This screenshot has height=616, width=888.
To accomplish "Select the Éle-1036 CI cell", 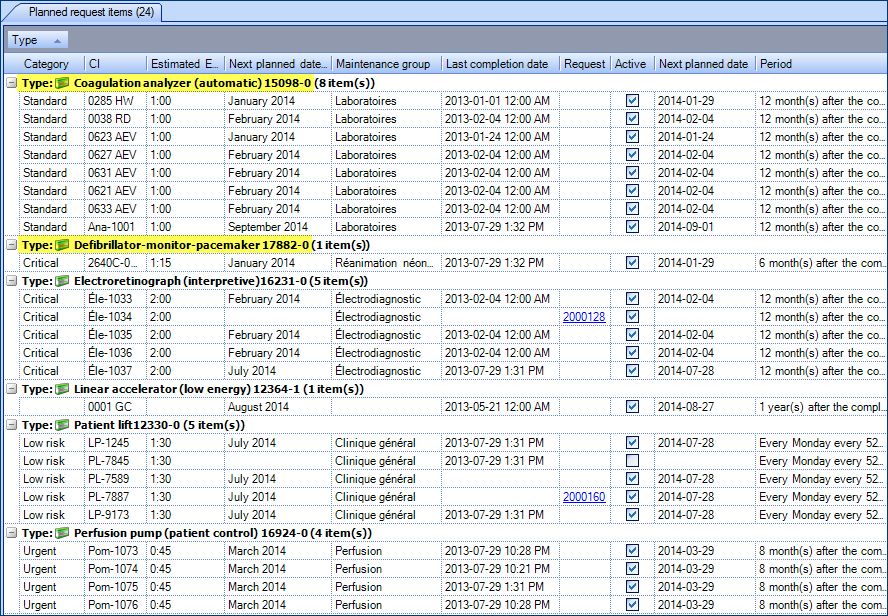I will pos(115,353).
